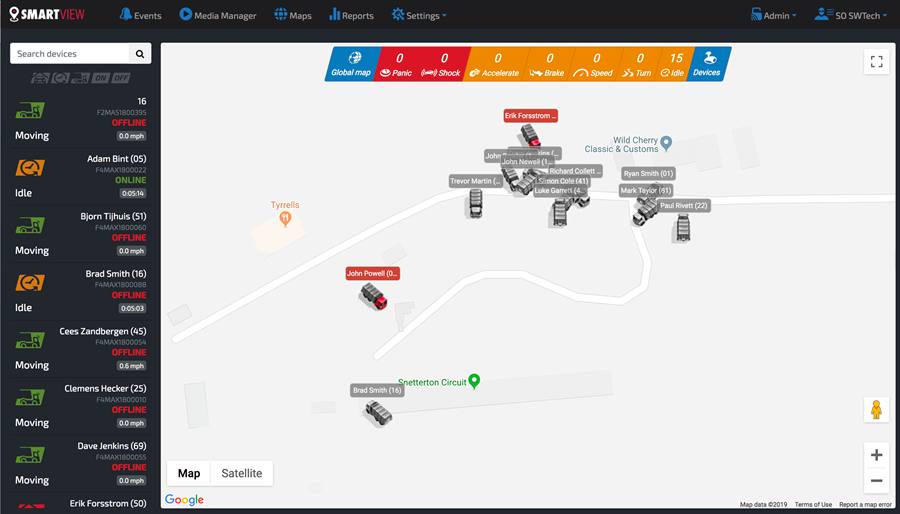The image size is (900, 514).
Task: Click Brad Smith (16) truck on map
Action: 379,414
